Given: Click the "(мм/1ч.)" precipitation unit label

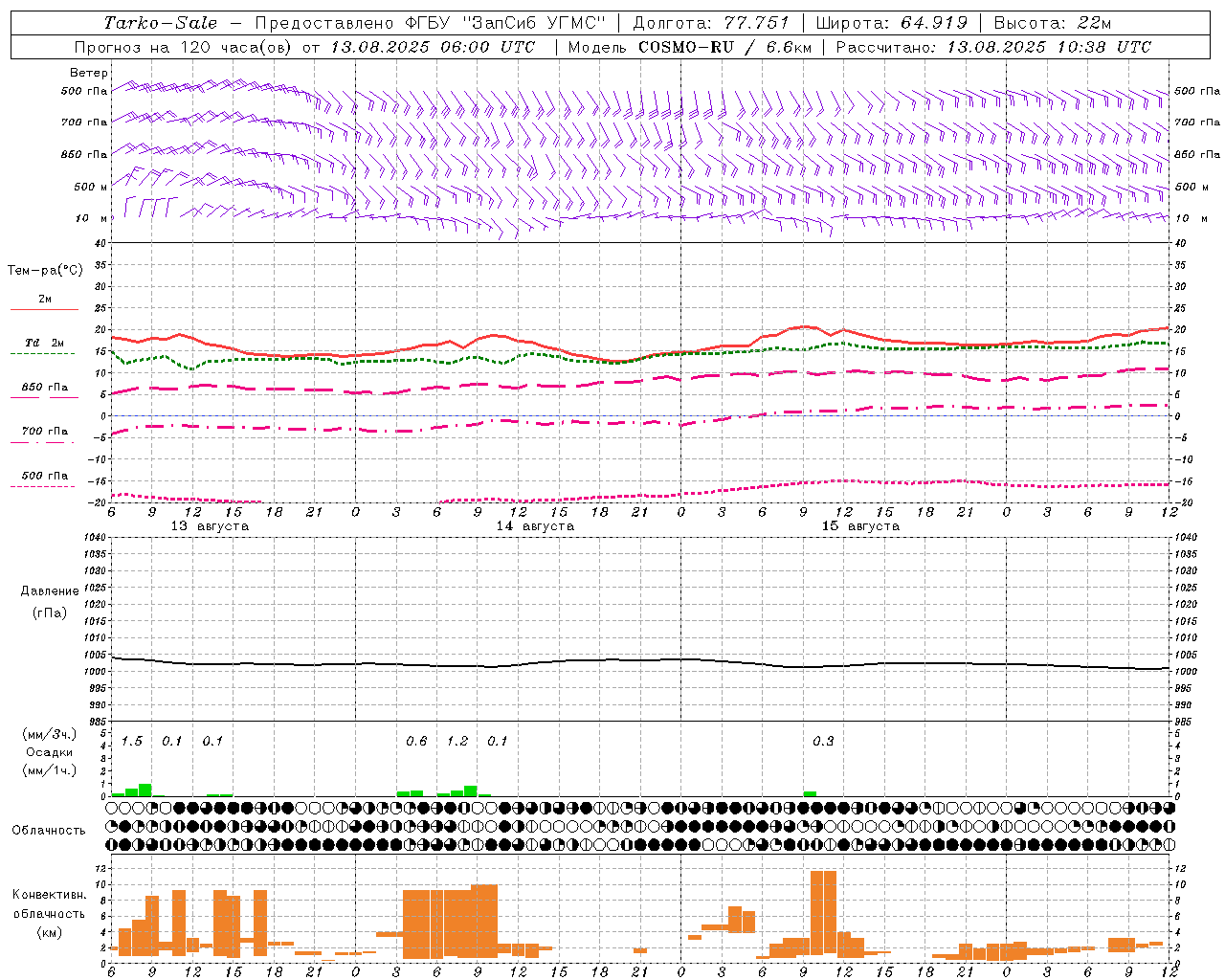Looking at the screenshot, I should [50, 770].
